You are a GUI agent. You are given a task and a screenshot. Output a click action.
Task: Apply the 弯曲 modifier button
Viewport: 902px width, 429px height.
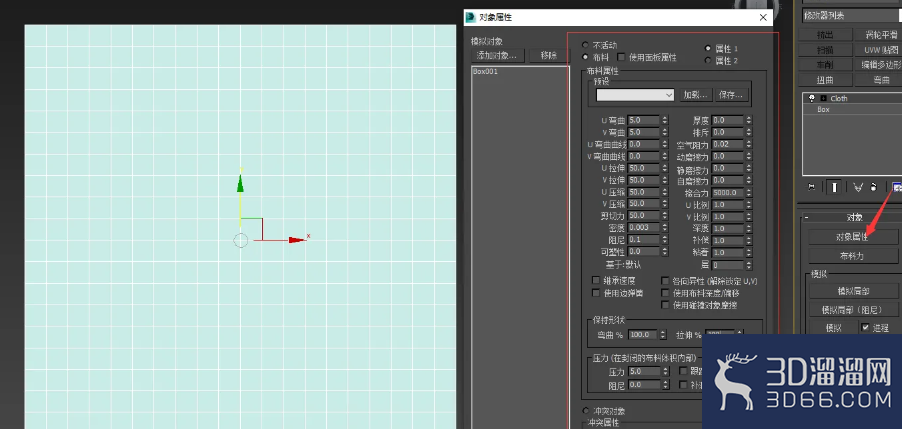[877, 80]
